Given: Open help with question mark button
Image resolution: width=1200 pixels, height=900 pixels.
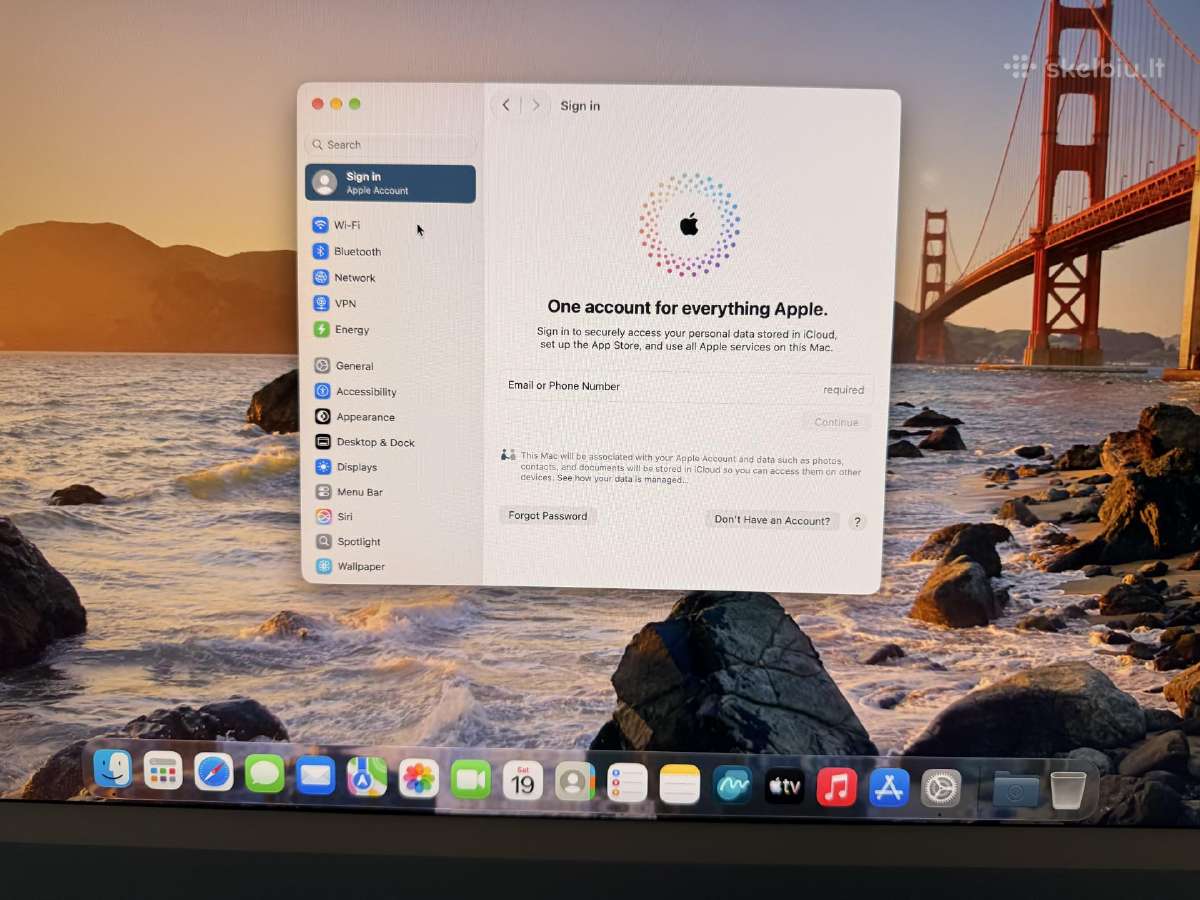Looking at the screenshot, I should coord(857,522).
